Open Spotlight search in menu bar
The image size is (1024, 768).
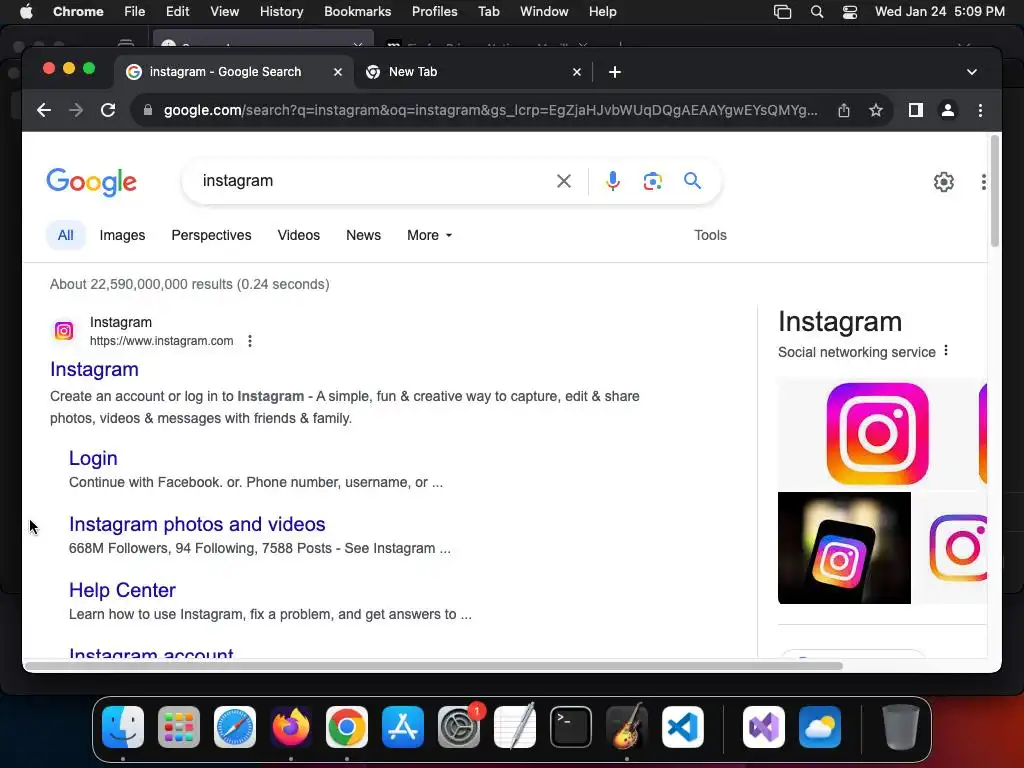[816, 12]
